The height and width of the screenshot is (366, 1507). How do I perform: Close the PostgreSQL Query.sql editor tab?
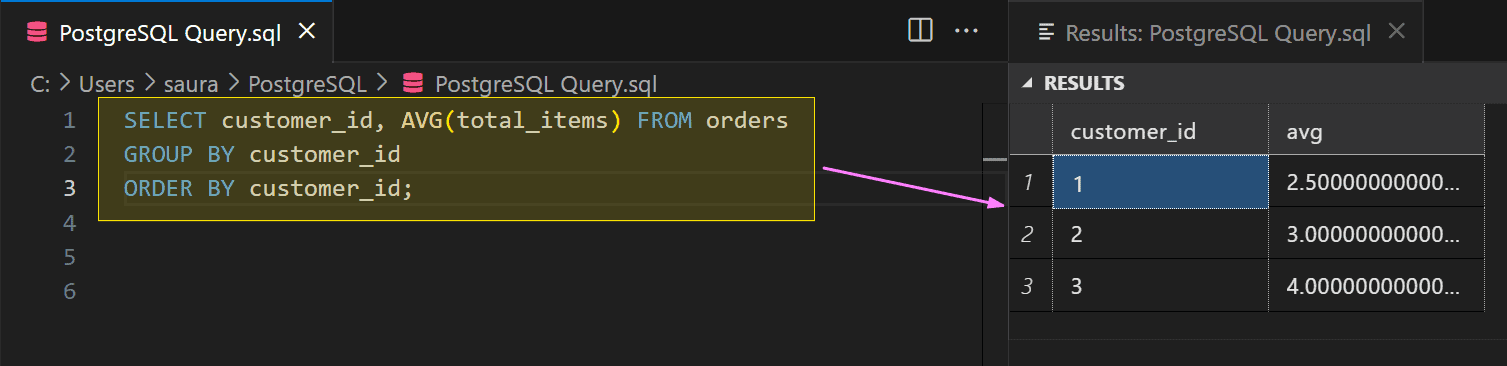pos(307,31)
